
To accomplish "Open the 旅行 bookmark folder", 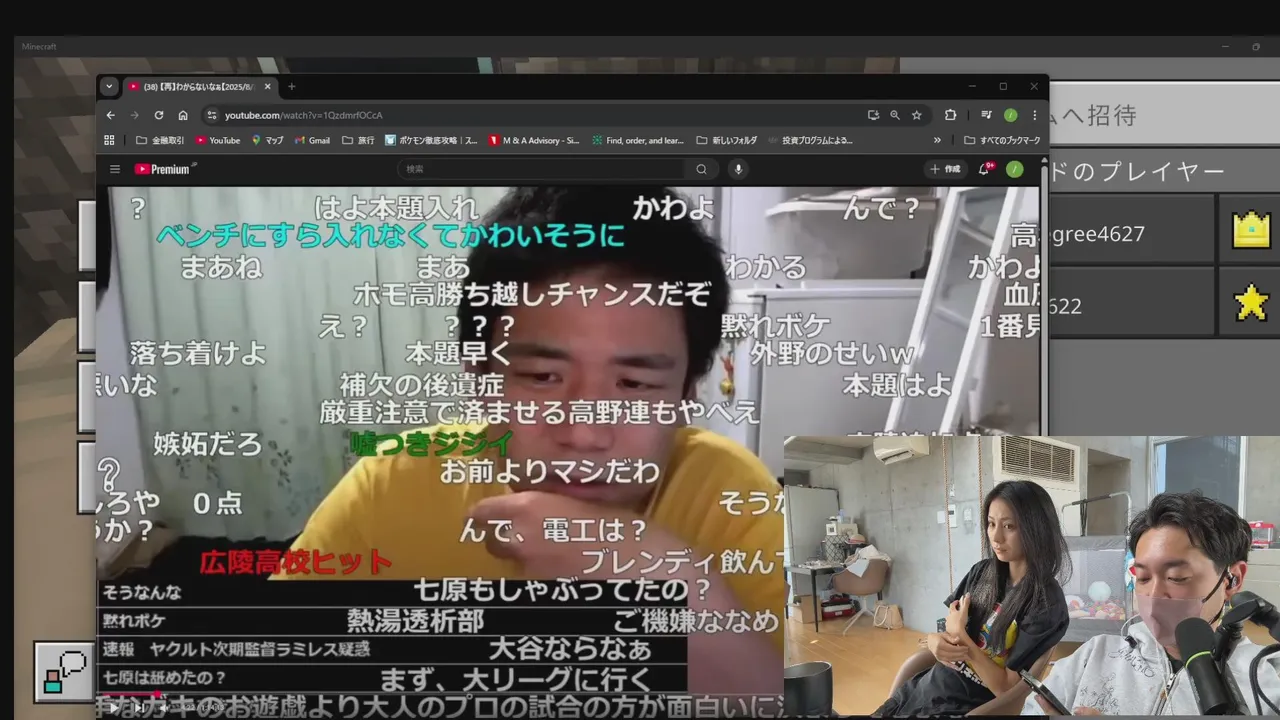I will point(358,140).
